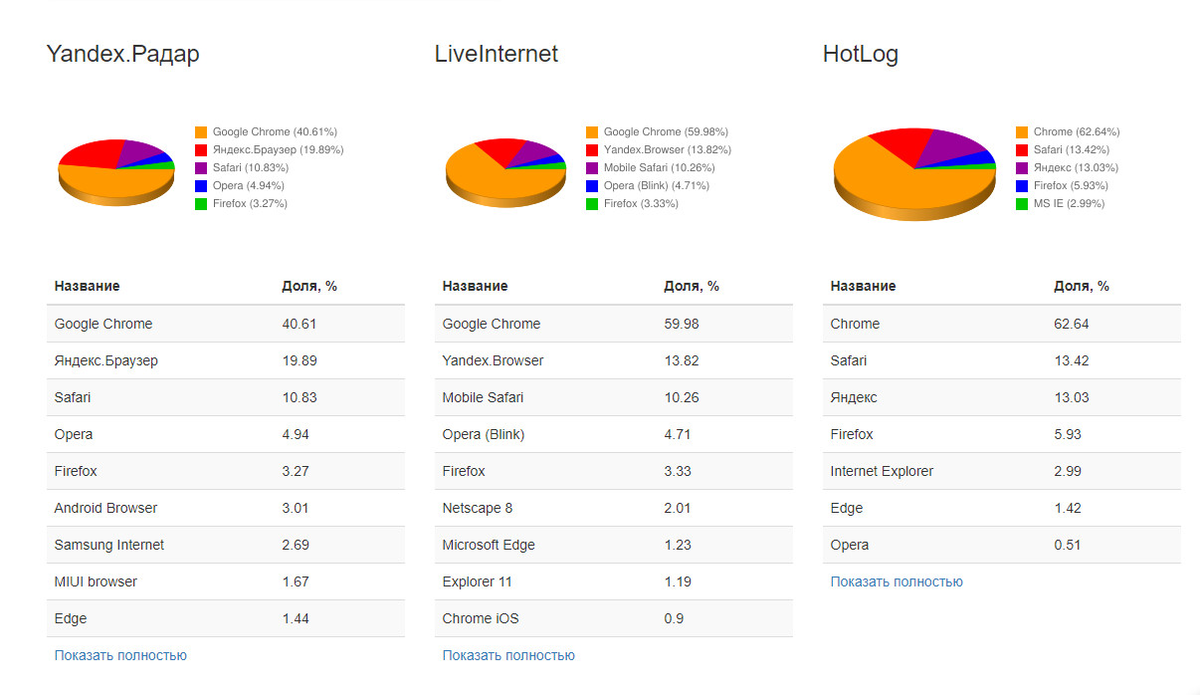Image resolution: width=1200 pixels, height=695 pixels.
Task: Click the orange Google Chrome swatch in LiveInternet legend
Action: (592, 132)
